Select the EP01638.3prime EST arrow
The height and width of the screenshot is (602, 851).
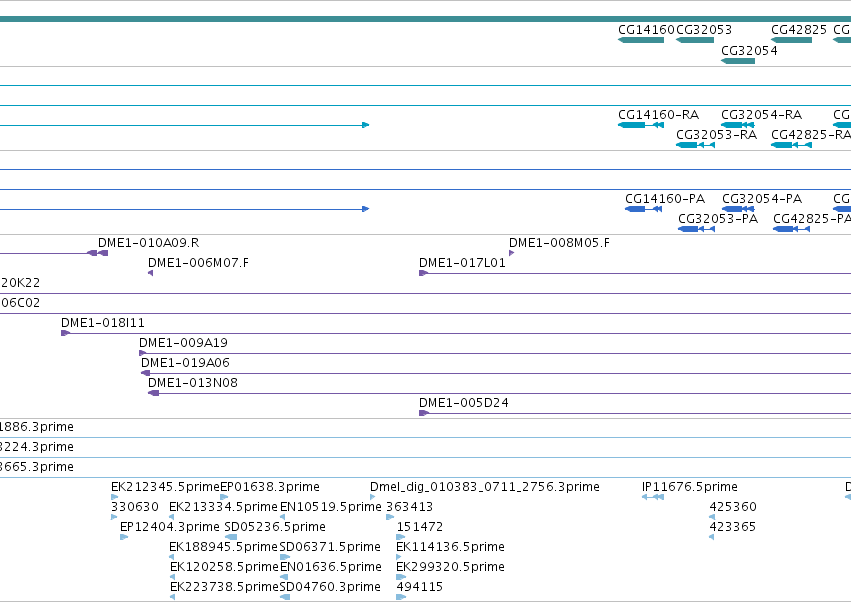pos(224,497)
